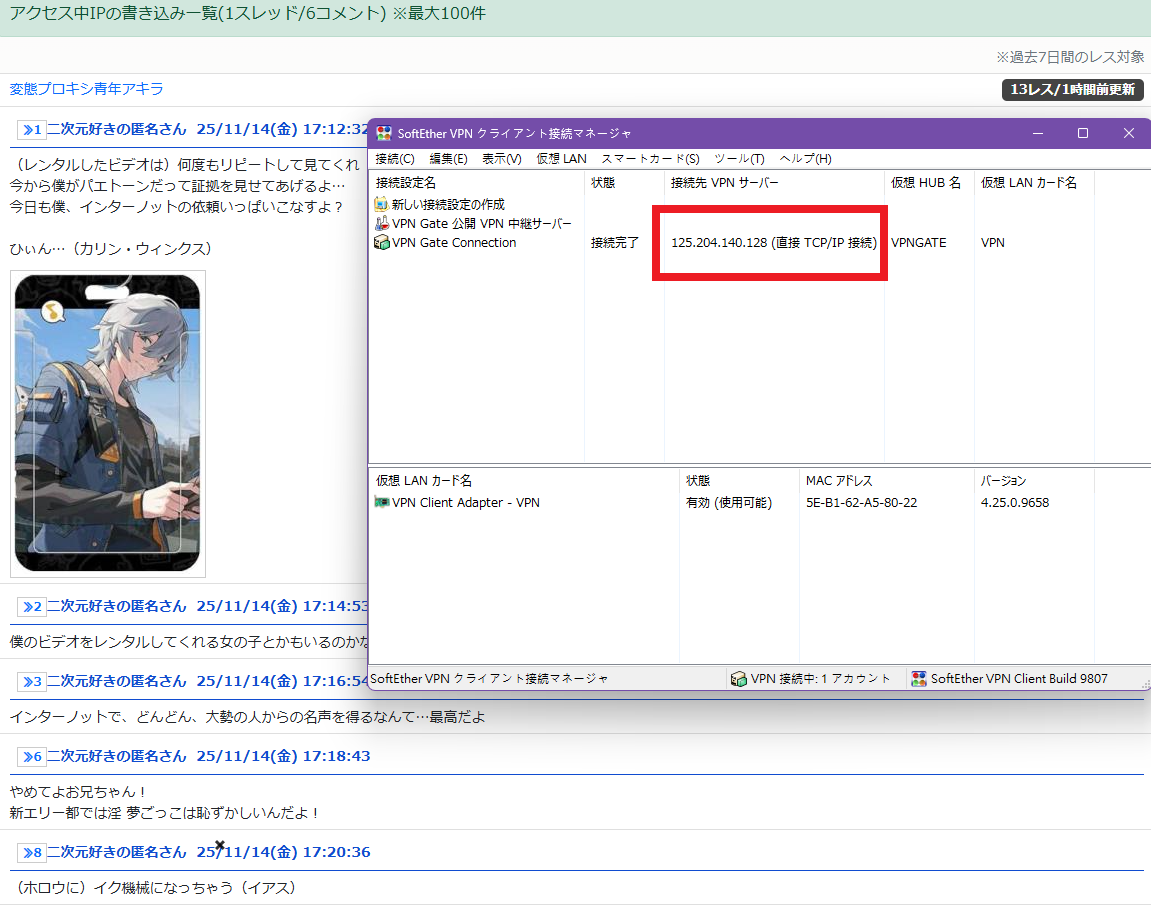Click the >>1 reply anchor icon
Image resolution: width=1151 pixels, height=912 pixels.
click(x=31, y=130)
